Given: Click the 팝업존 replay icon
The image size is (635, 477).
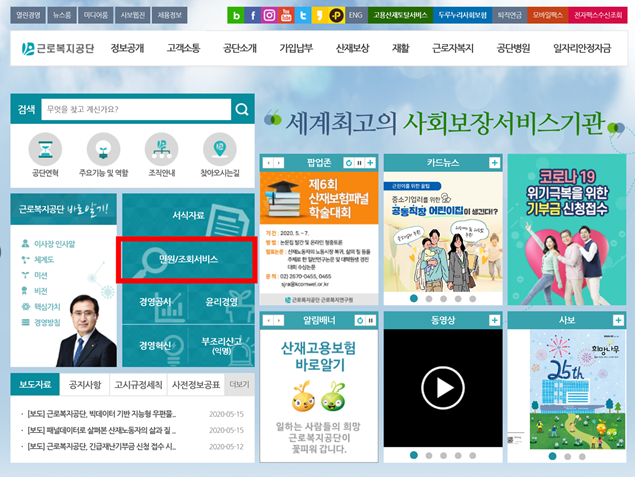Looking at the screenshot, I should point(349,163).
